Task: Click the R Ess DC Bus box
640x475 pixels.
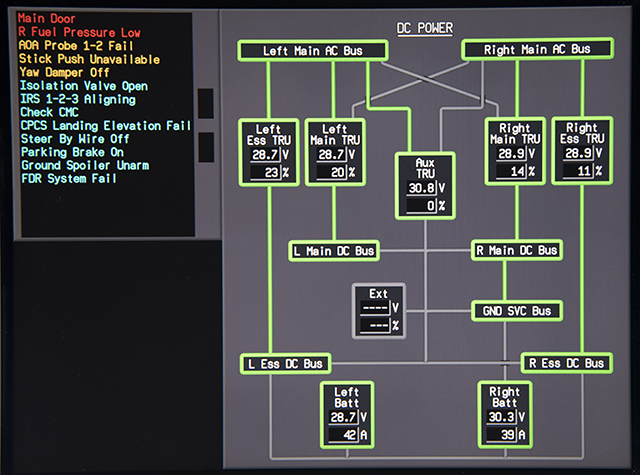Action: [x=567, y=363]
